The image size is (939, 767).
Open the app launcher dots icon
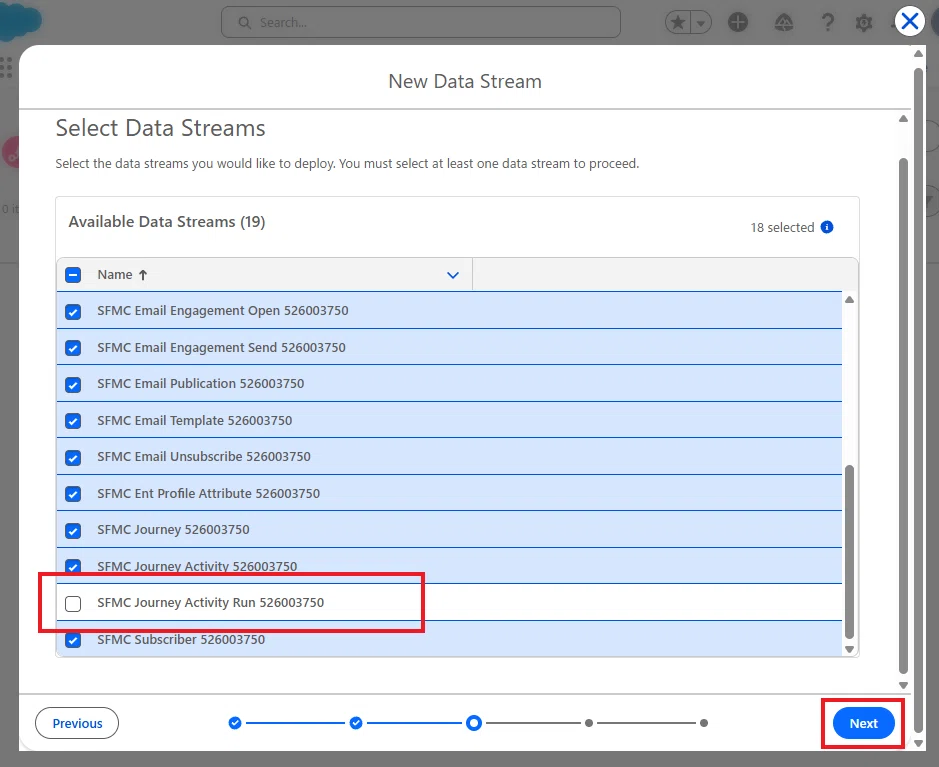click(x=7, y=68)
